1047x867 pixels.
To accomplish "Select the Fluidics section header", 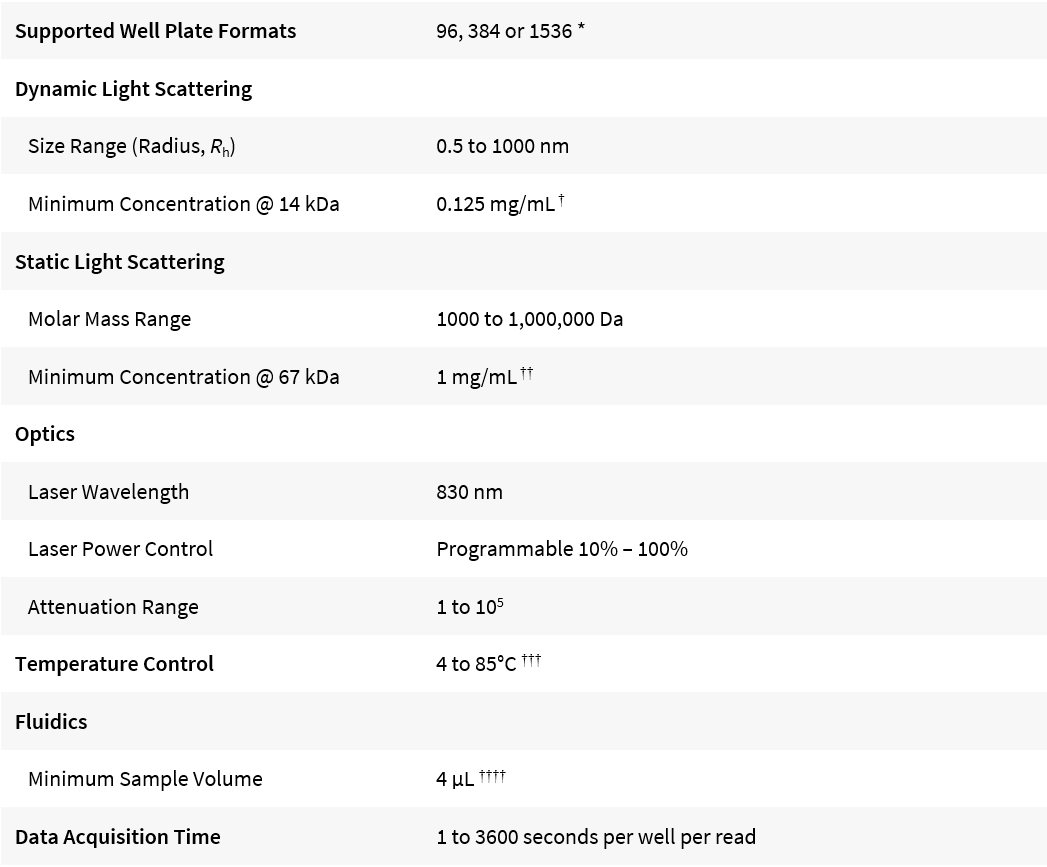I will [x=51, y=722].
